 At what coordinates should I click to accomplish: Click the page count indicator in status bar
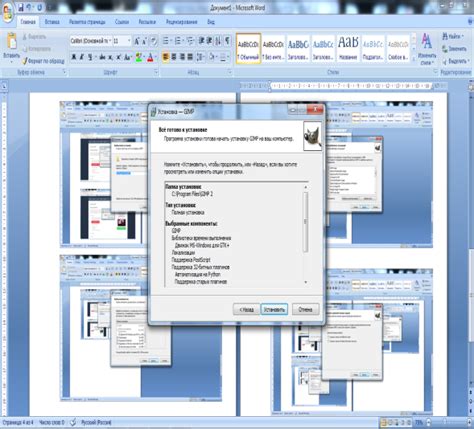click(x=18, y=422)
